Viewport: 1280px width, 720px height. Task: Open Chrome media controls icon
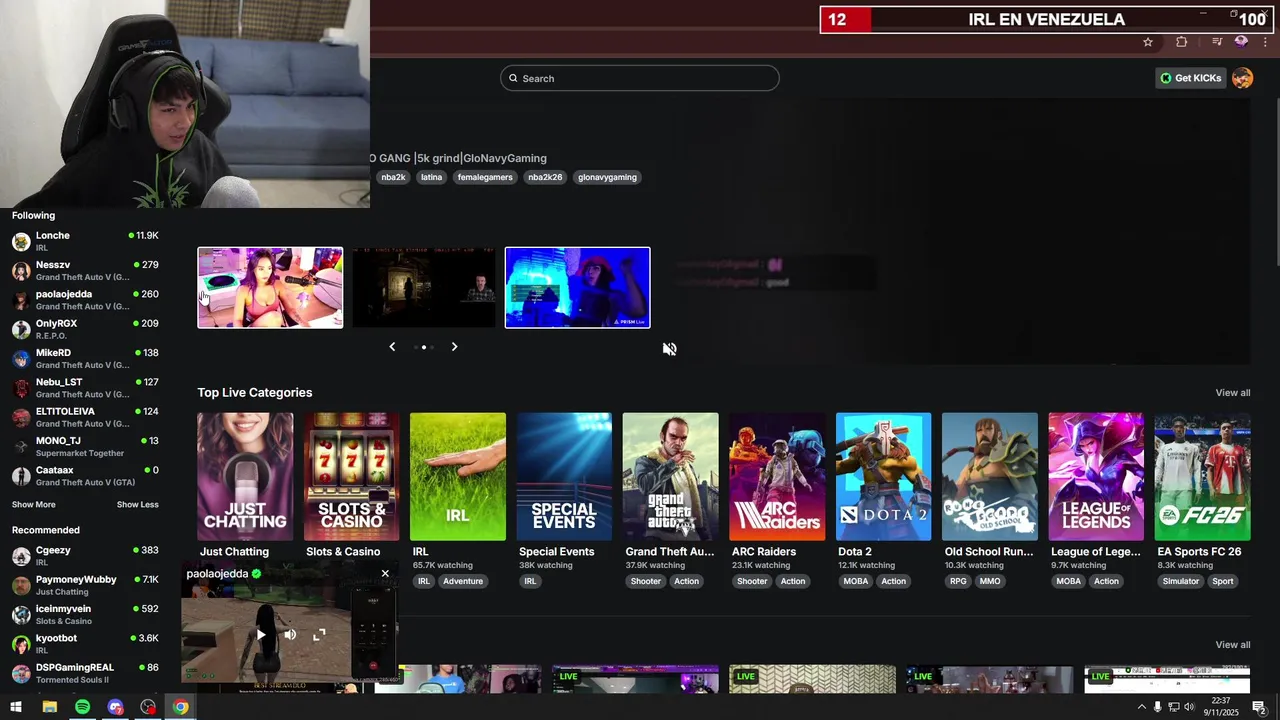(1217, 42)
